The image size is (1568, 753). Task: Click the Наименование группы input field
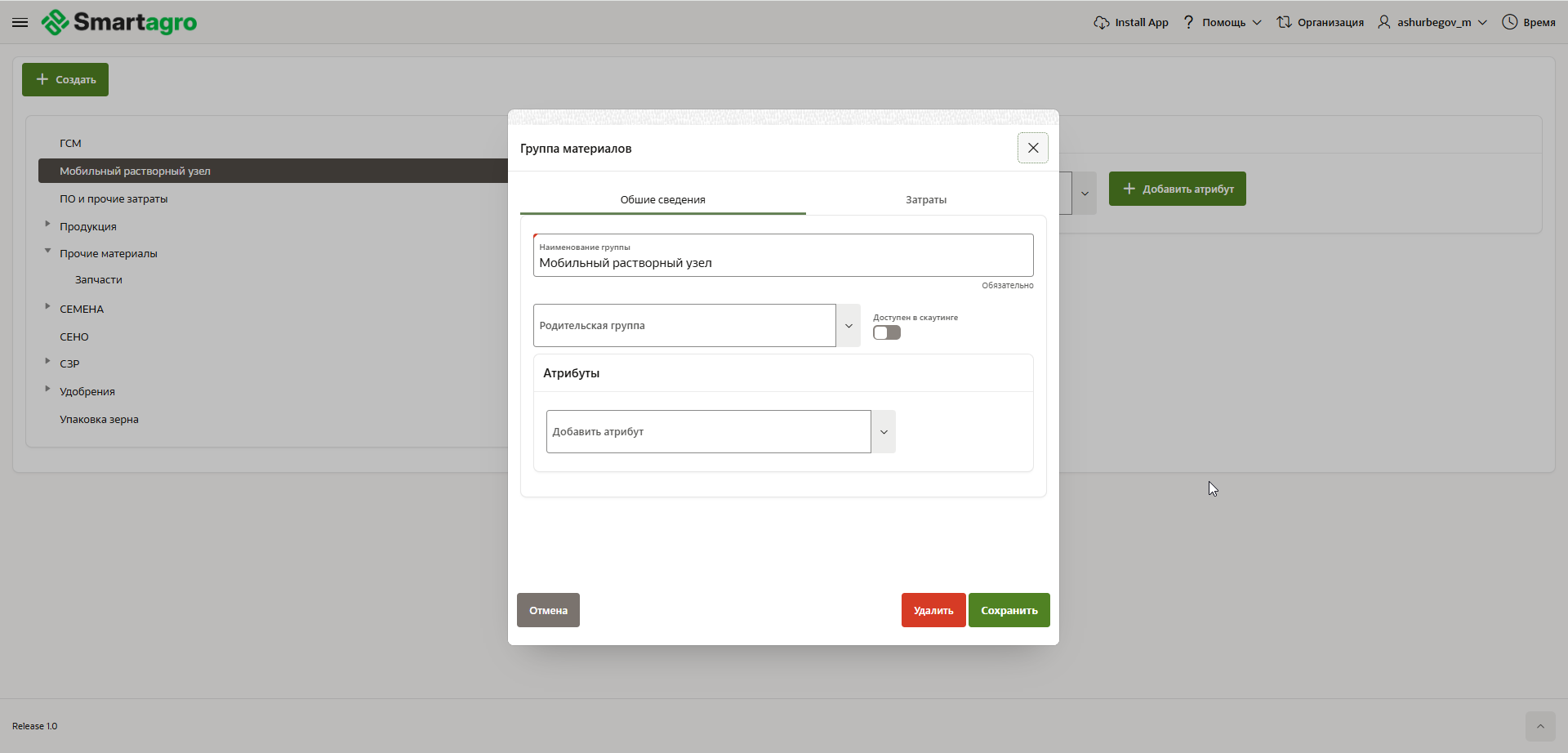782,263
